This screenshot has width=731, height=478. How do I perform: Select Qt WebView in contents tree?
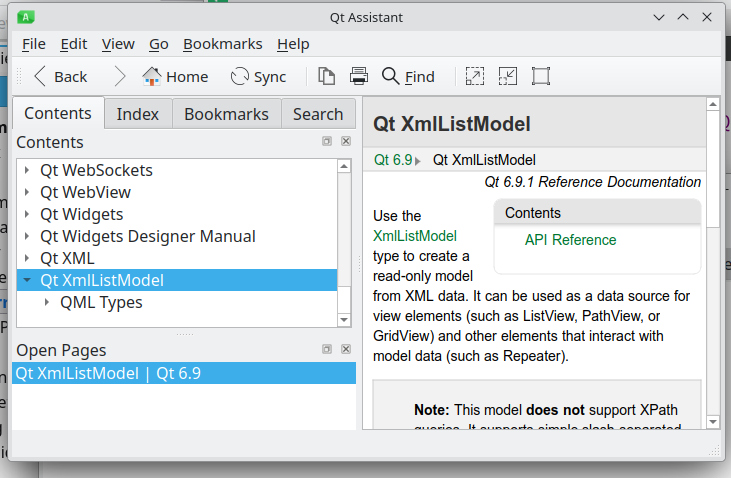click(x=85, y=192)
